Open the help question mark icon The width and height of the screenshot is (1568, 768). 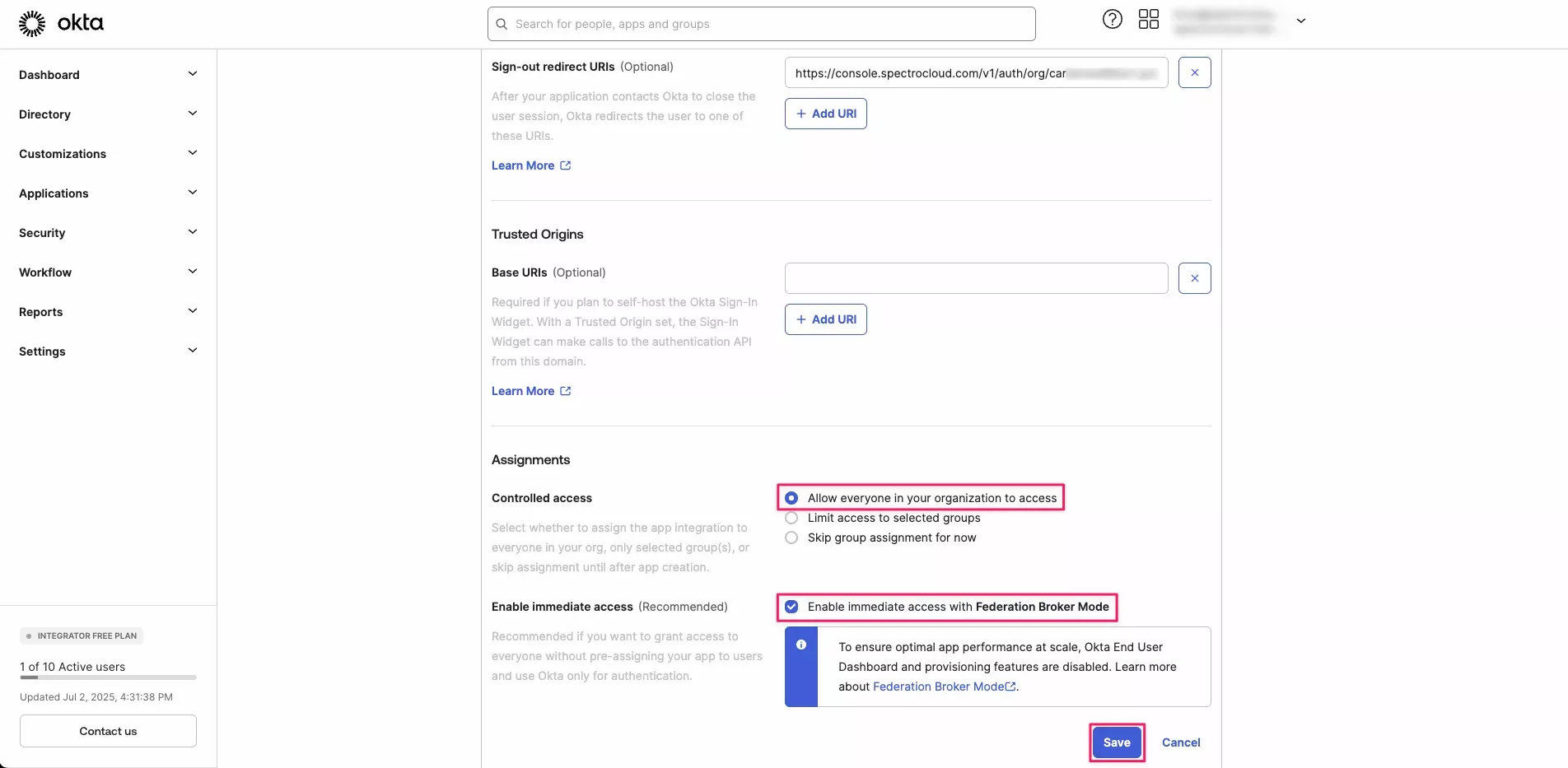tap(1112, 19)
